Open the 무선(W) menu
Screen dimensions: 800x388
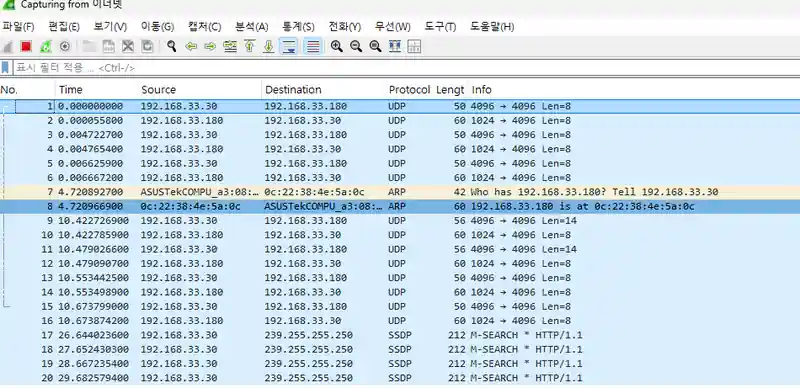[392, 27]
